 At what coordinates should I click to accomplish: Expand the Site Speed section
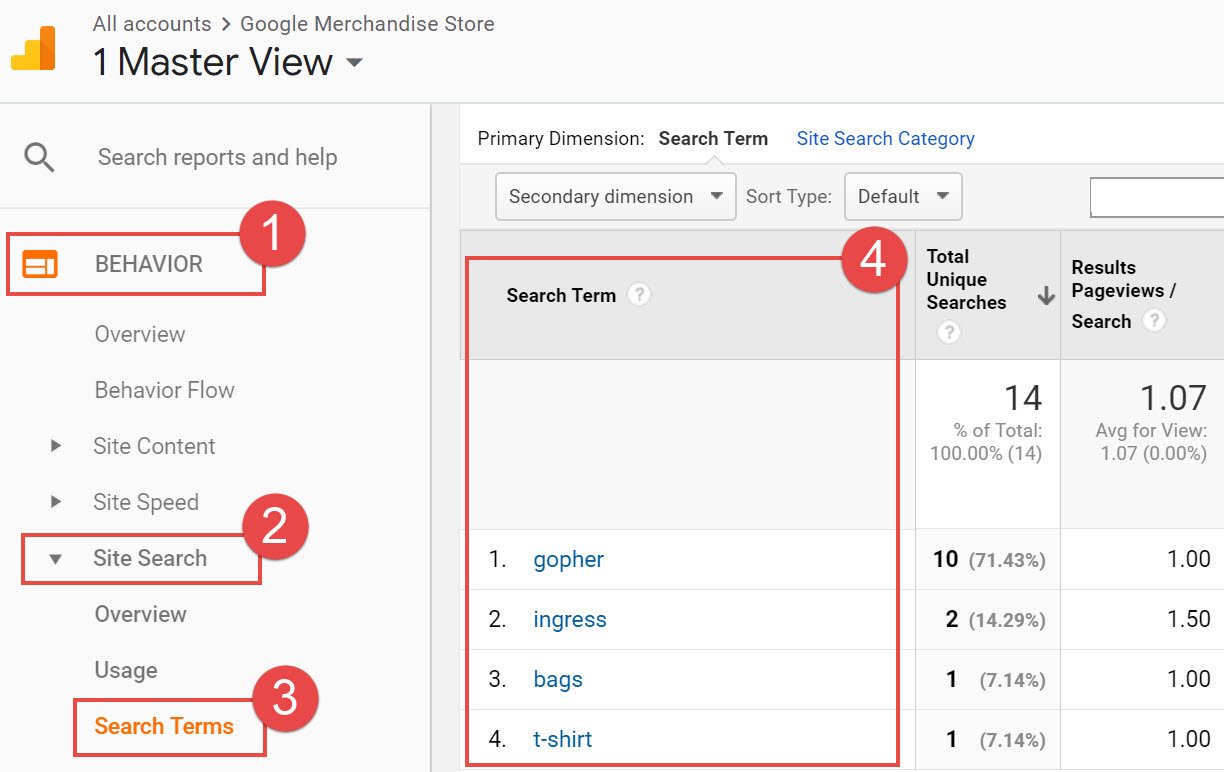[x=57, y=502]
